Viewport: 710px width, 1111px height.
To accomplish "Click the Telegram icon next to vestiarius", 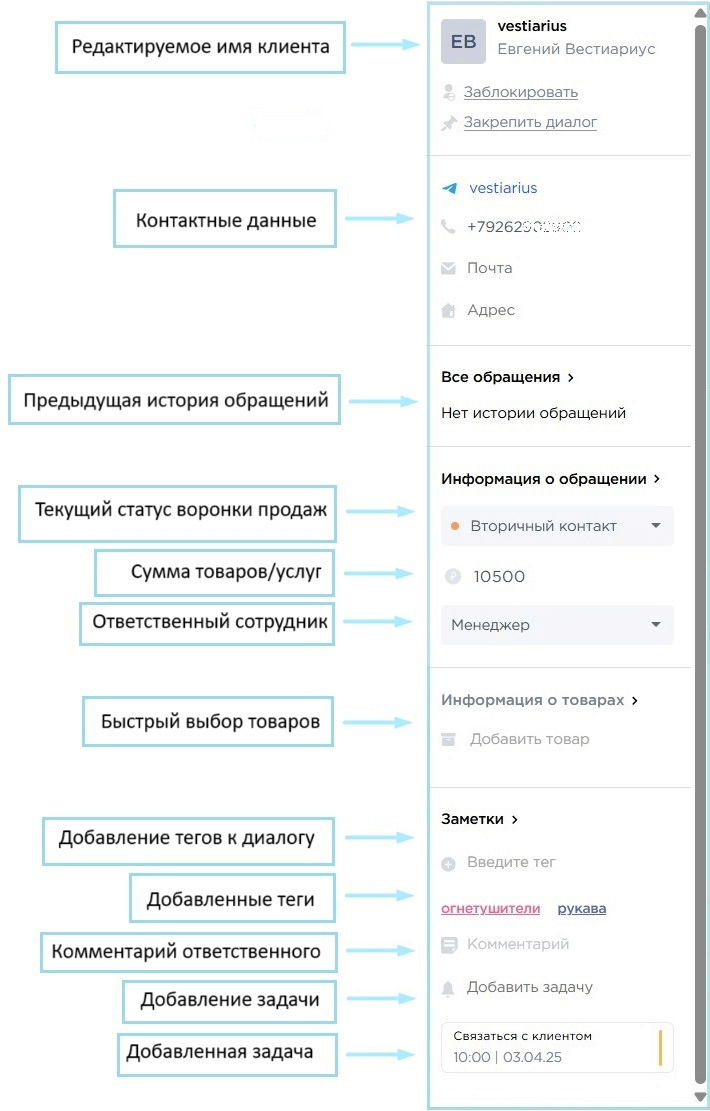I will [449, 188].
